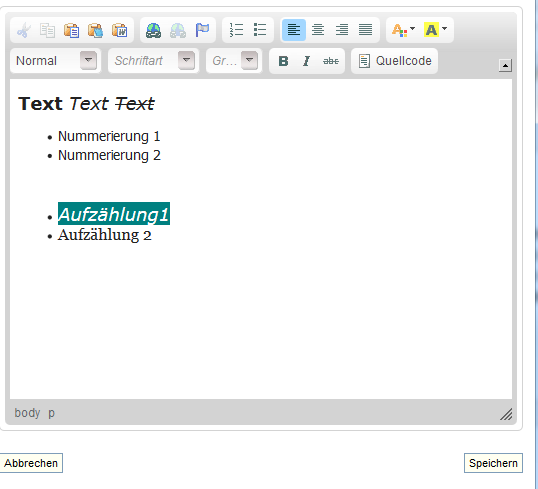Image resolution: width=538 pixels, height=489 pixels.
Task: Toggle strikethrough formatting
Action: pyautogui.click(x=330, y=61)
